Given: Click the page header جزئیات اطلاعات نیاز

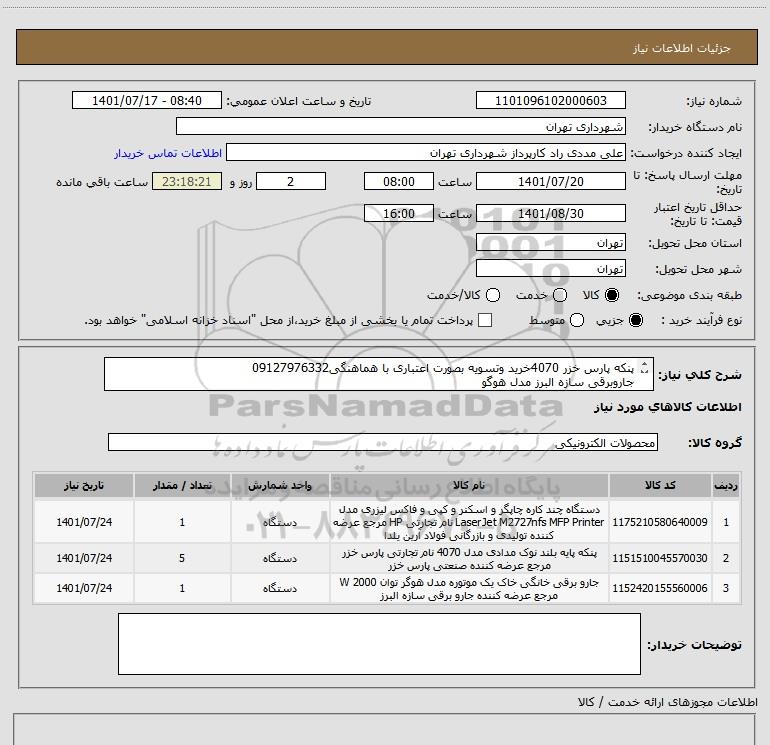Looking at the screenshot, I should tap(681, 48).
